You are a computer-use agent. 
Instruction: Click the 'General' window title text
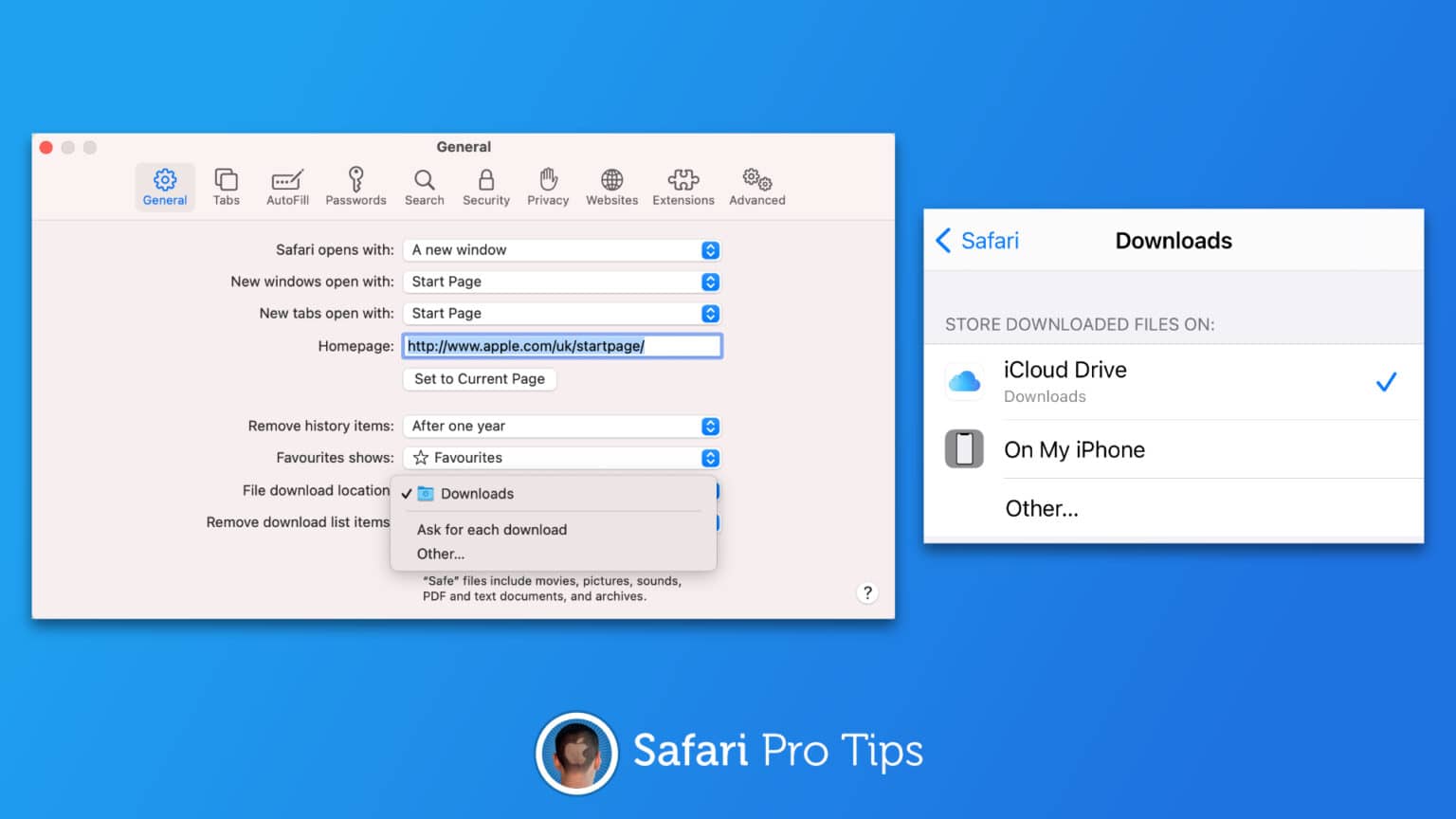(x=464, y=147)
